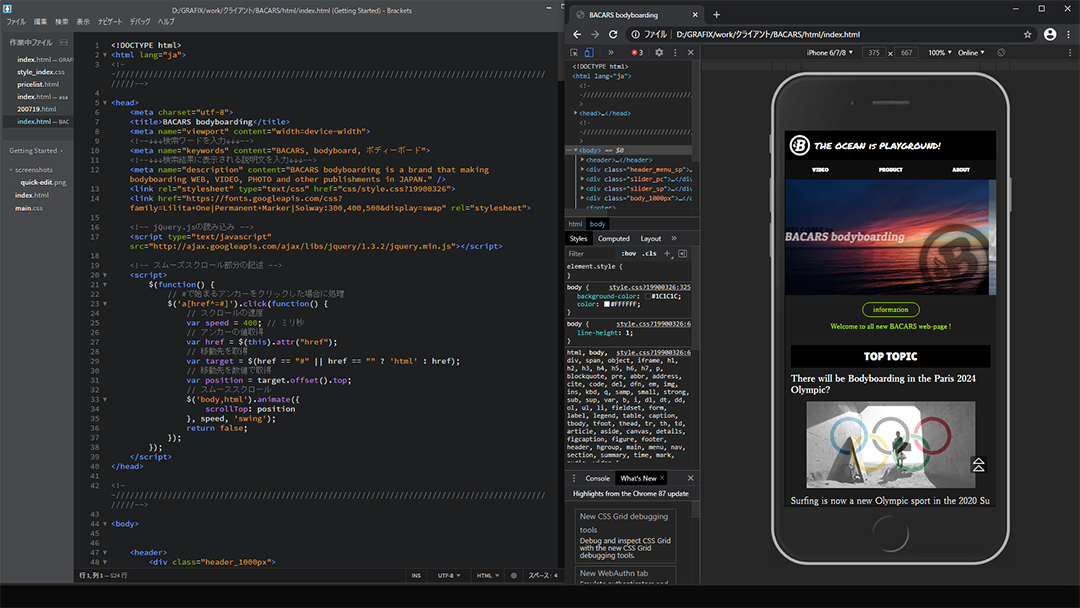Expand the head element in DOM tree
Image resolution: width=1080 pixels, height=608 pixels.
[576, 113]
